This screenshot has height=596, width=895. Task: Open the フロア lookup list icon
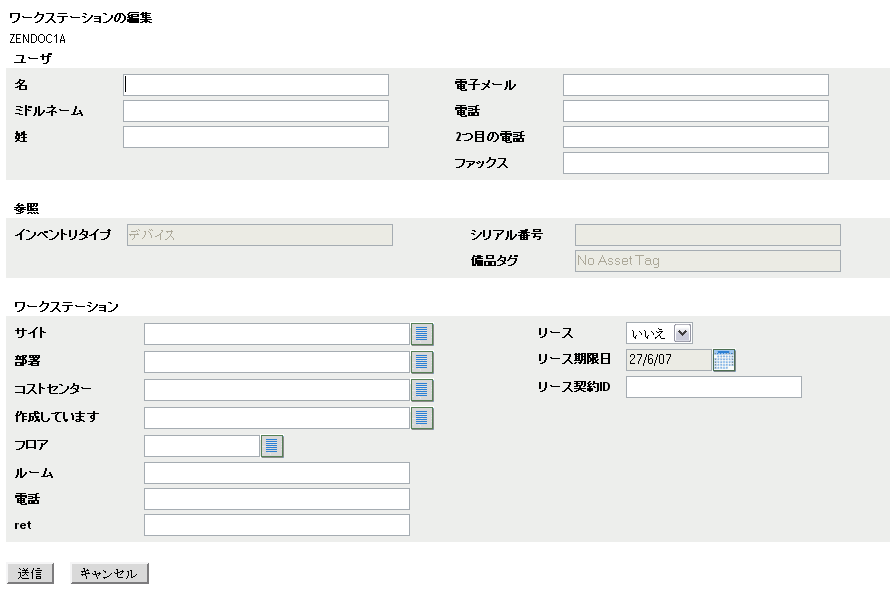coord(272,446)
